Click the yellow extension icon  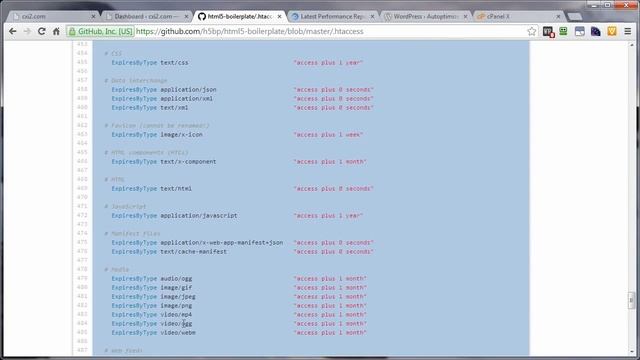(x=611, y=31)
